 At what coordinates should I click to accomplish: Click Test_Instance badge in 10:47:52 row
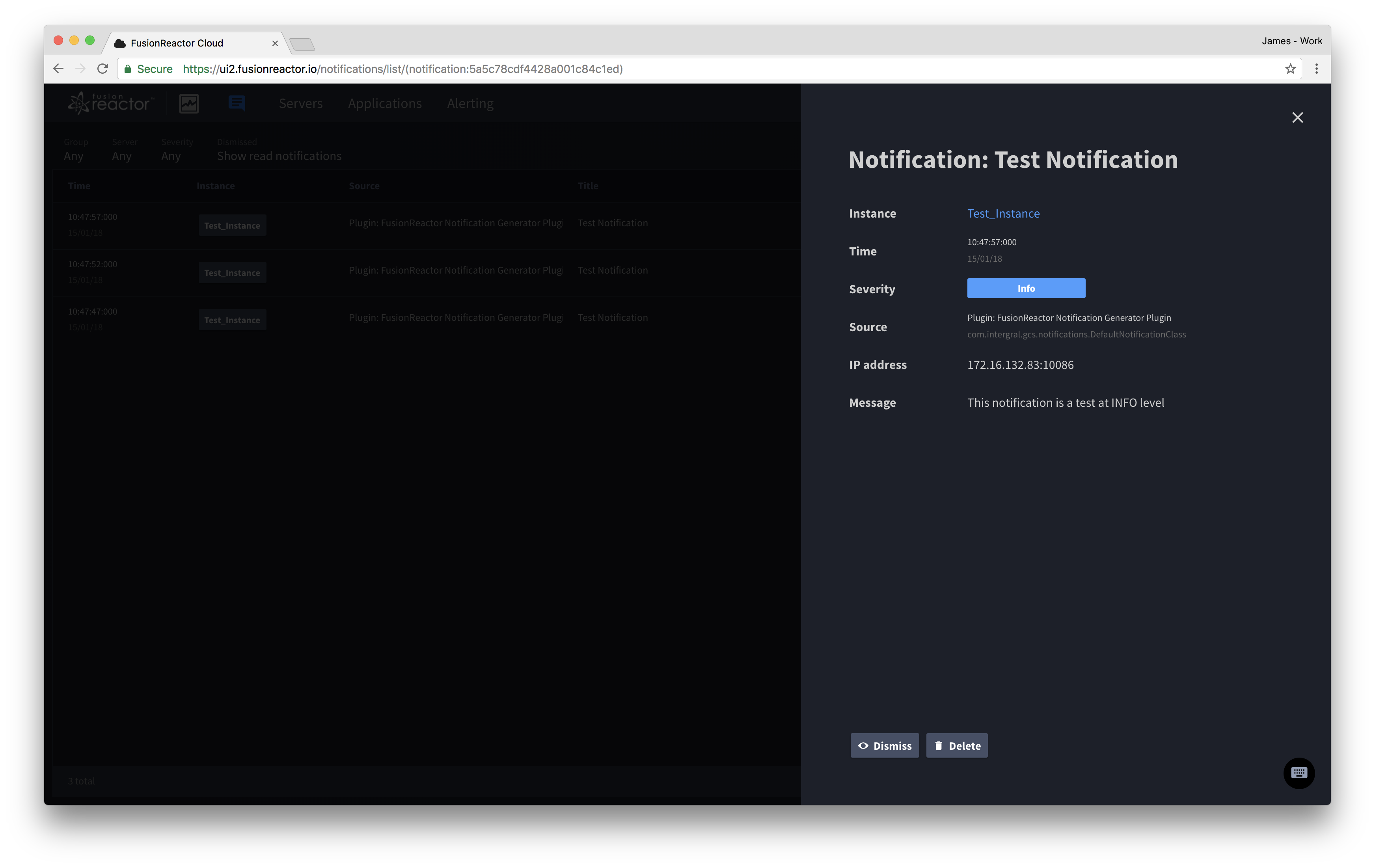point(232,273)
